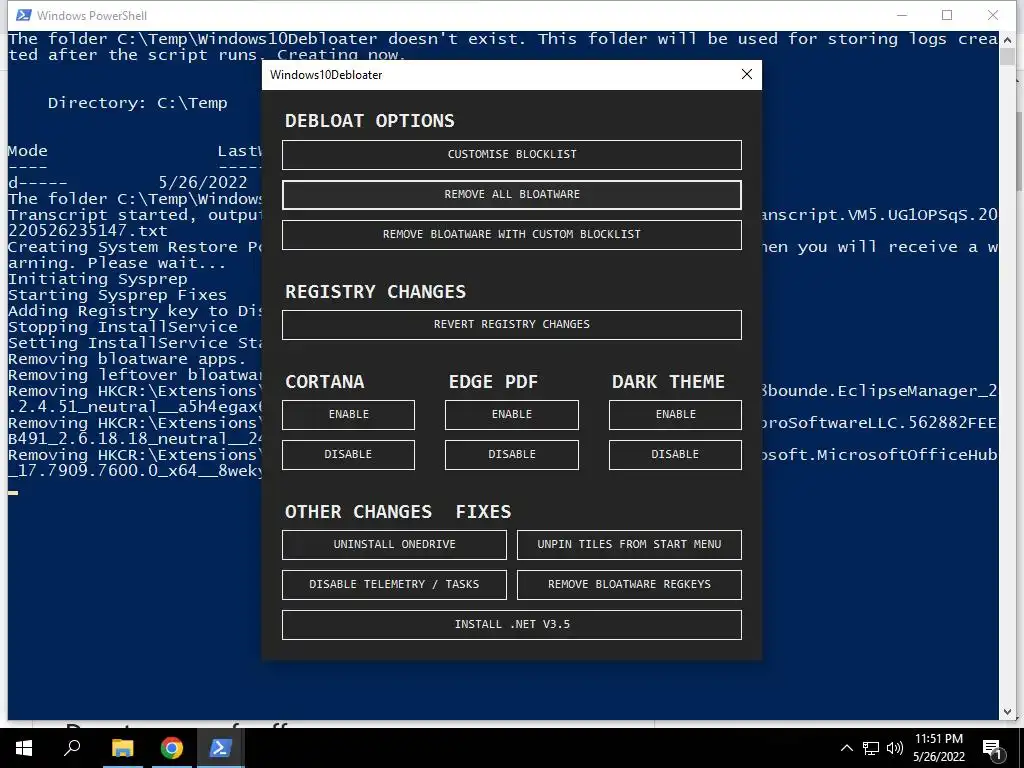Revert registry changes
The image size is (1024, 768).
[x=511, y=325]
